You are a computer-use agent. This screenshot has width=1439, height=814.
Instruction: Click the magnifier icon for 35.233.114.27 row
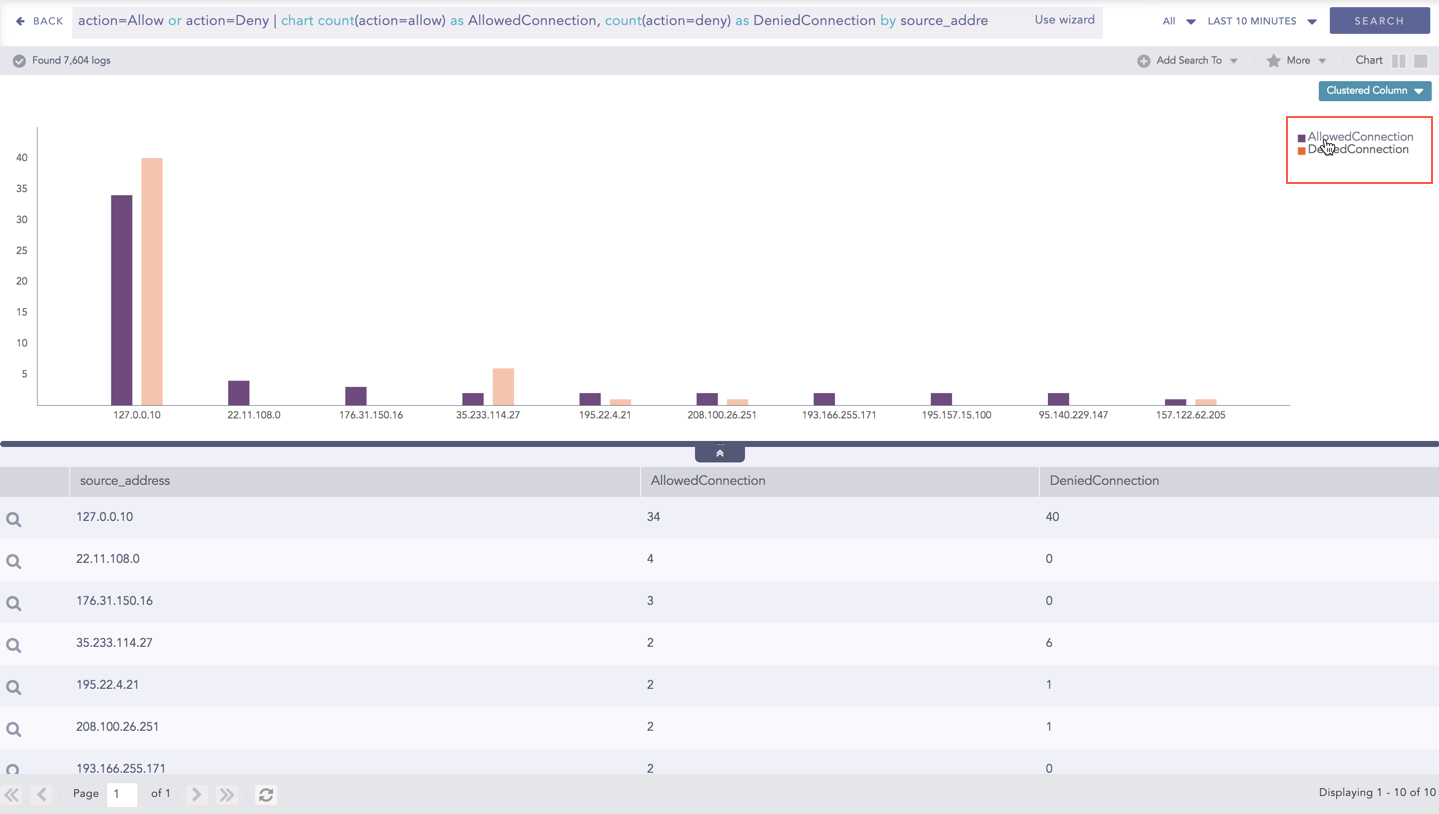click(x=14, y=645)
